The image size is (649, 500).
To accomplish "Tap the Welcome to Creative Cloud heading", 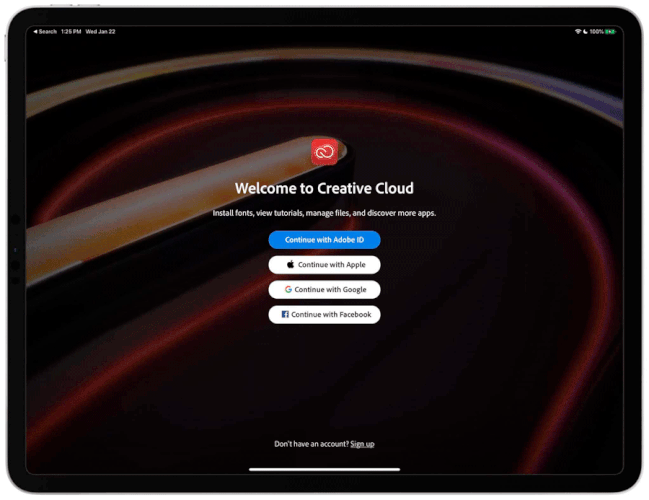I will 324,188.
